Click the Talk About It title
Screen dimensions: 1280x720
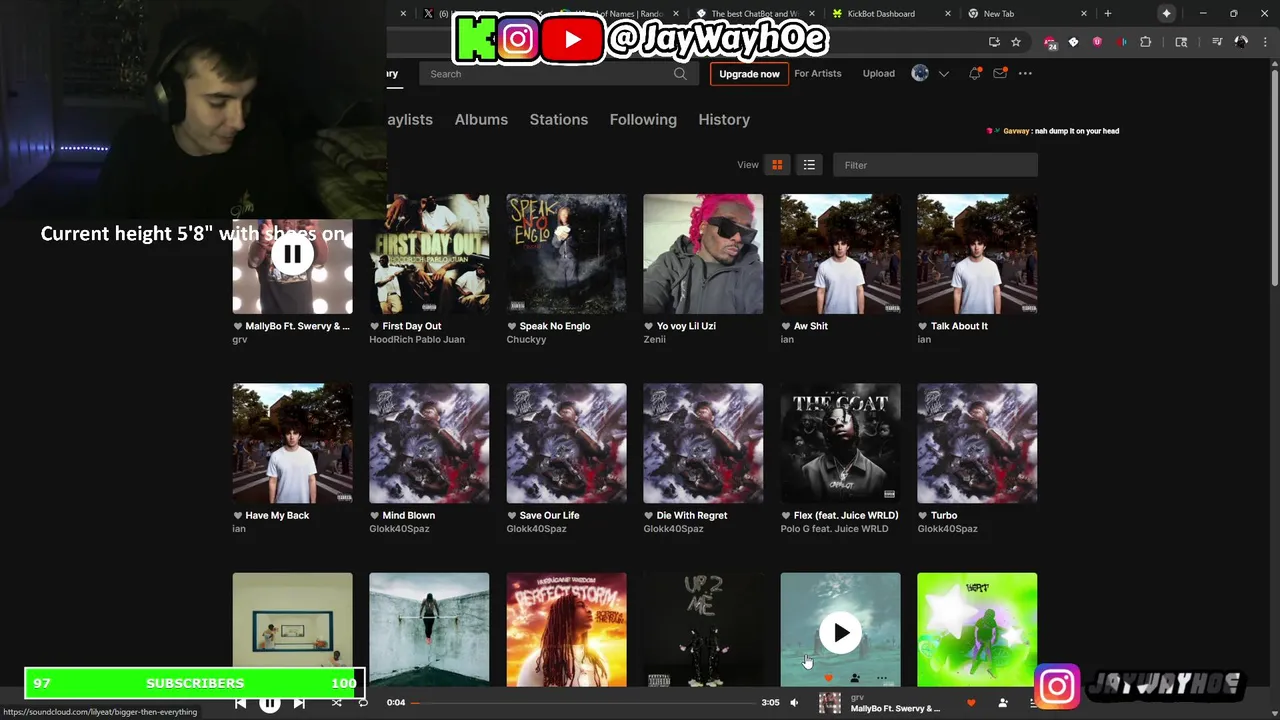pos(959,326)
